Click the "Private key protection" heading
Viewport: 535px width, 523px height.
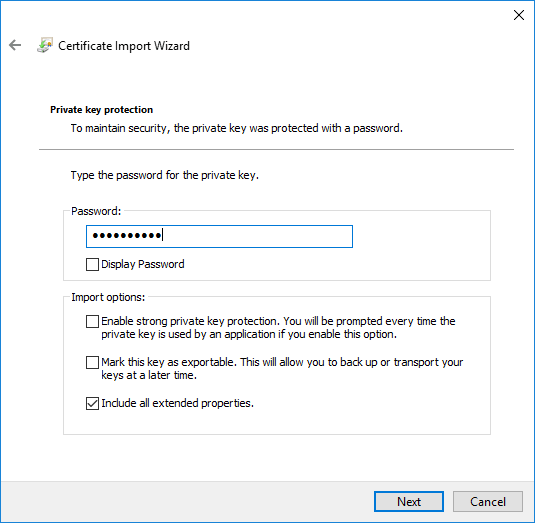(101, 110)
